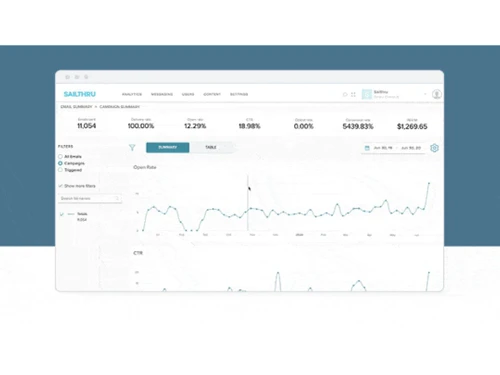
Task: Select the end date Jun 30, 20
Action: click(411, 148)
